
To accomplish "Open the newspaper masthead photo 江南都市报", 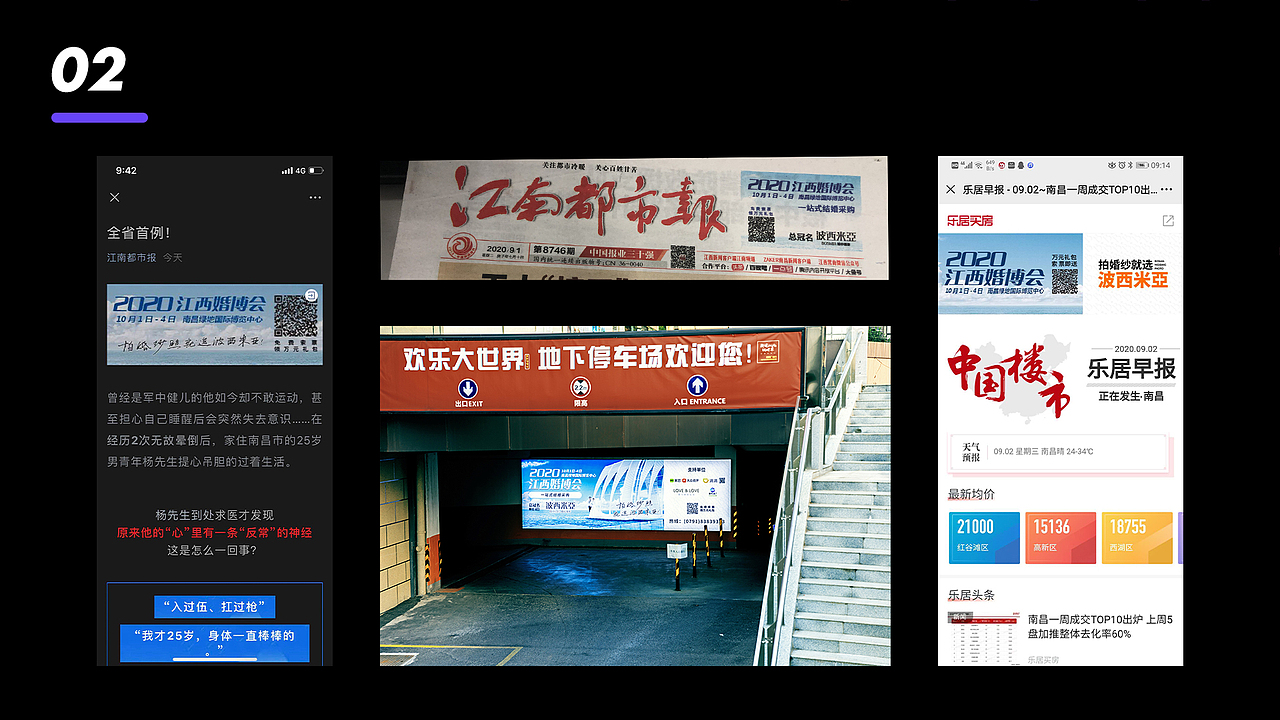I will (634, 218).
